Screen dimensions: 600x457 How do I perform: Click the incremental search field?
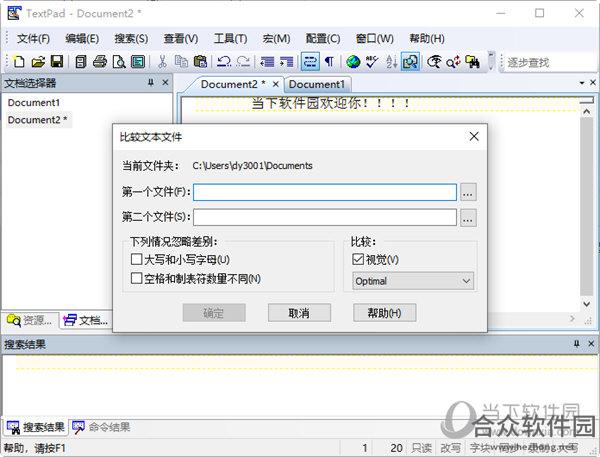click(551, 62)
